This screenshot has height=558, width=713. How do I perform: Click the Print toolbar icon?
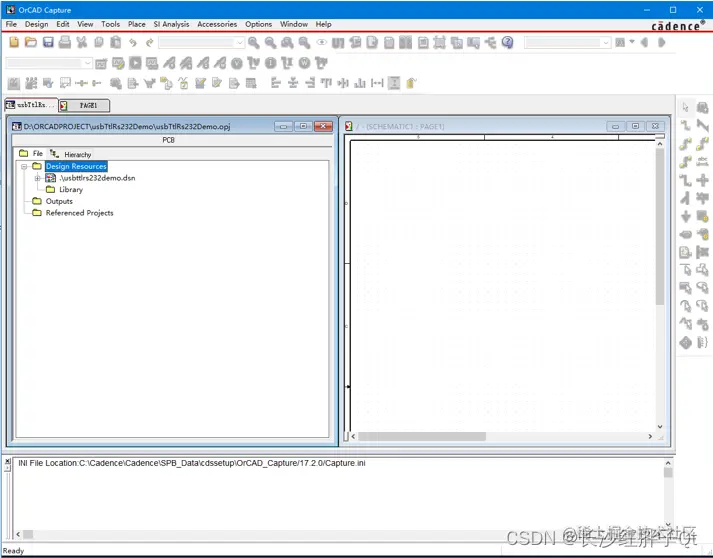tap(65, 42)
